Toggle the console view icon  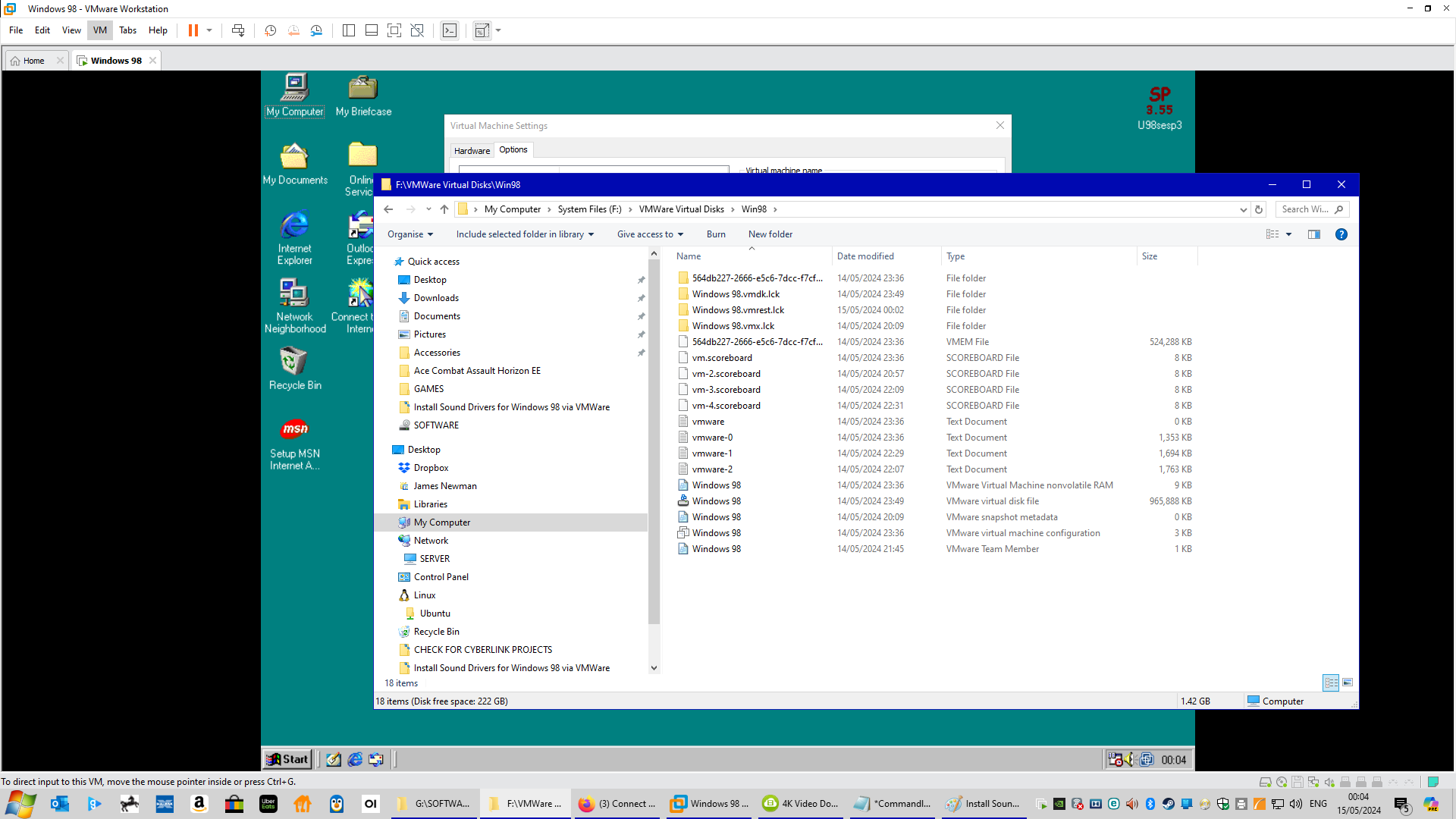click(450, 30)
